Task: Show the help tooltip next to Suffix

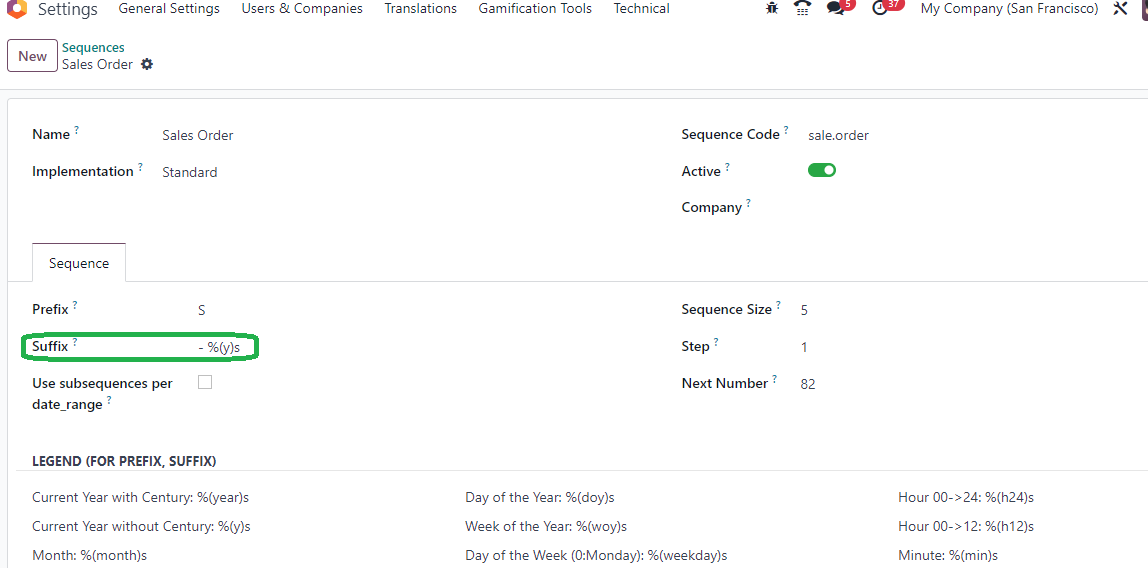Action: [x=75, y=341]
